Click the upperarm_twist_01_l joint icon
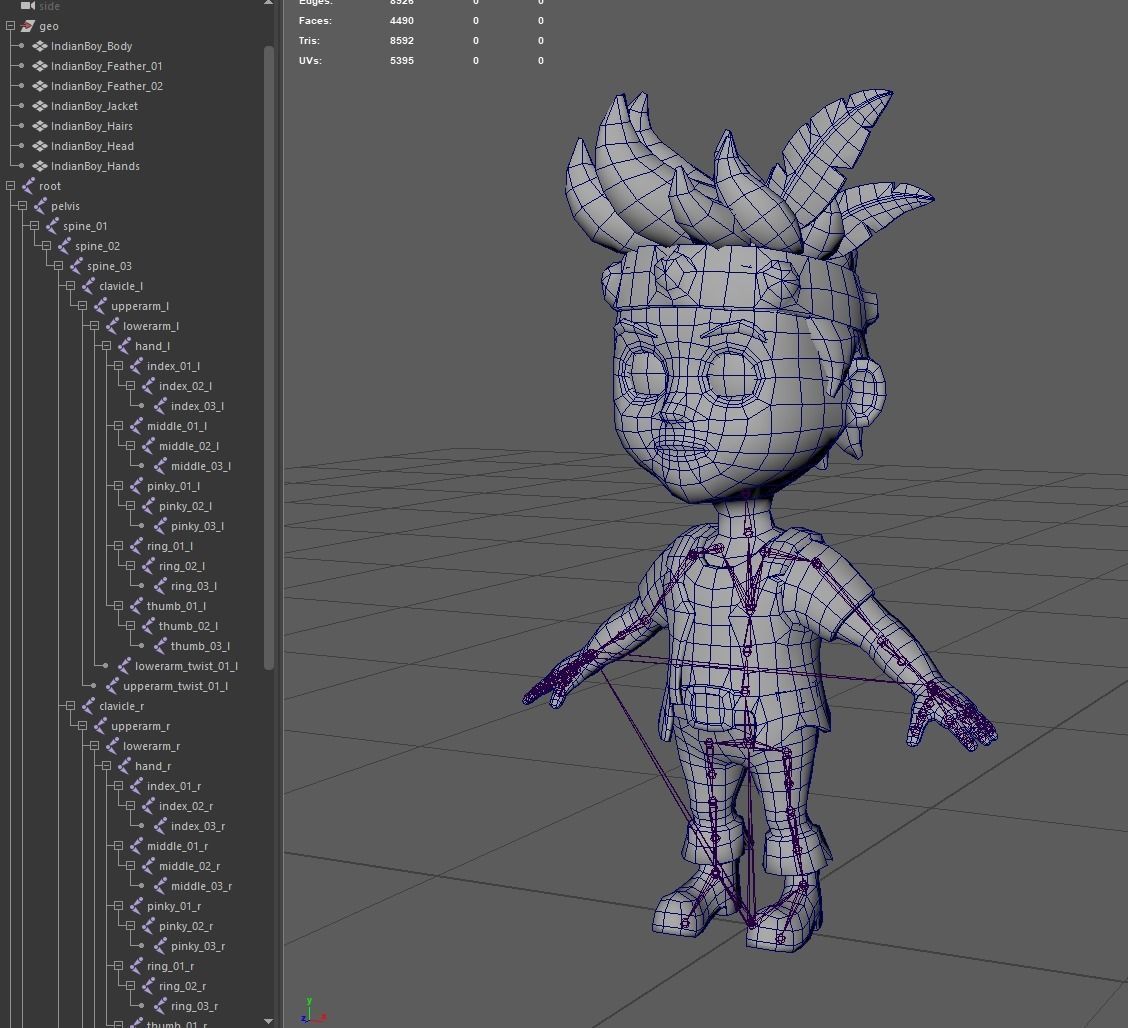This screenshot has height=1028, width=1128. coord(112,686)
